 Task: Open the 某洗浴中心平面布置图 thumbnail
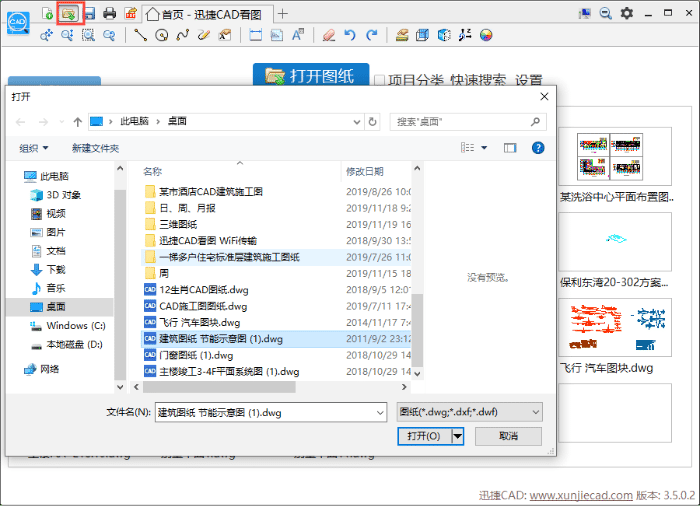(x=614, y=157)
